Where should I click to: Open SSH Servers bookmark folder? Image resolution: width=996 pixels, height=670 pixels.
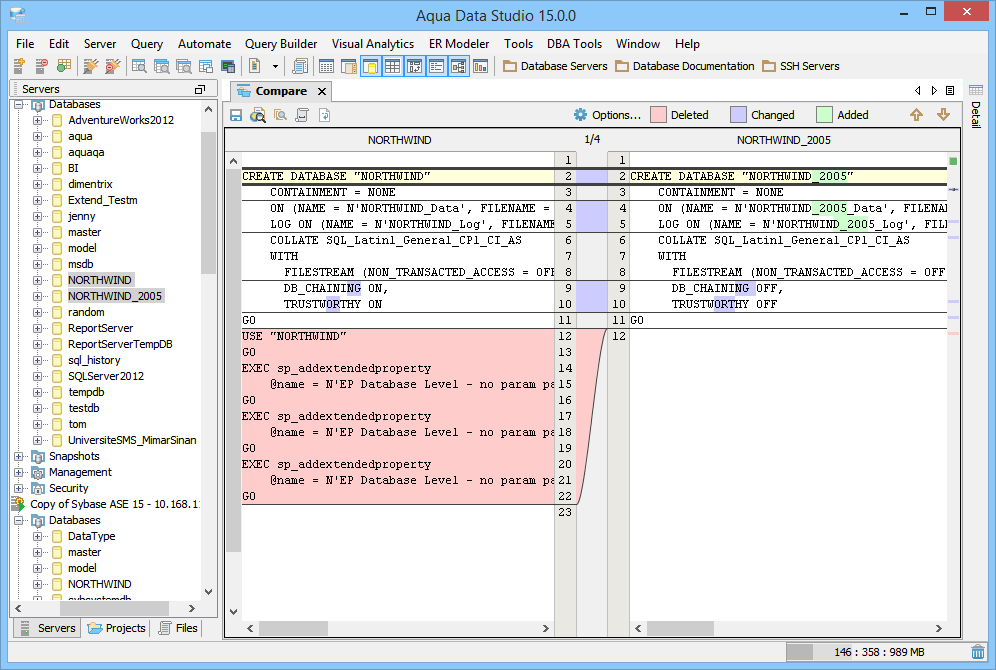point(801,66)
